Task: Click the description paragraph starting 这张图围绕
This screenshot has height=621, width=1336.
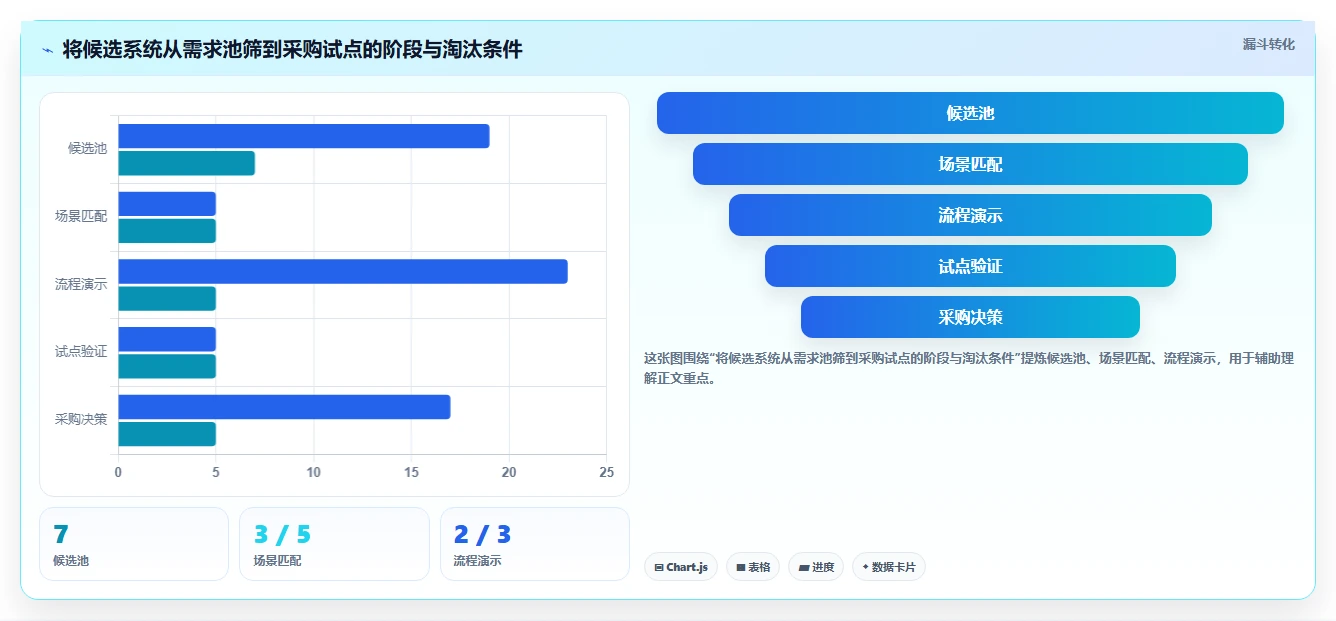Action: coord(969,368)
